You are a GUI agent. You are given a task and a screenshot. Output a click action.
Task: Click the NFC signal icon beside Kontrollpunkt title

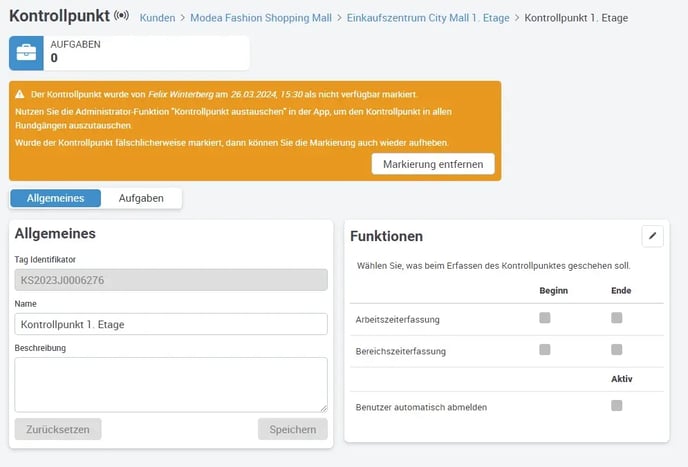point(122,16)
